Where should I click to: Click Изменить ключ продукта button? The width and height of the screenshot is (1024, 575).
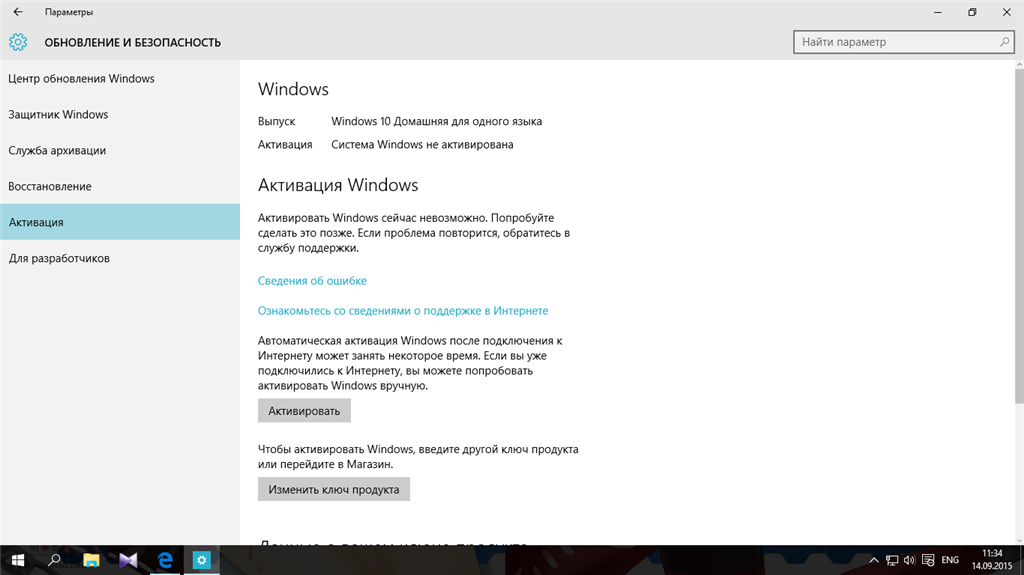click(x=334, y=489)
